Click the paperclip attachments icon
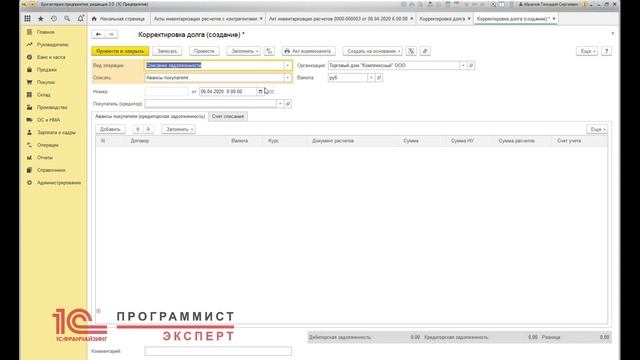The width and height of the screenshot is (640, 360). click(425, 51)
